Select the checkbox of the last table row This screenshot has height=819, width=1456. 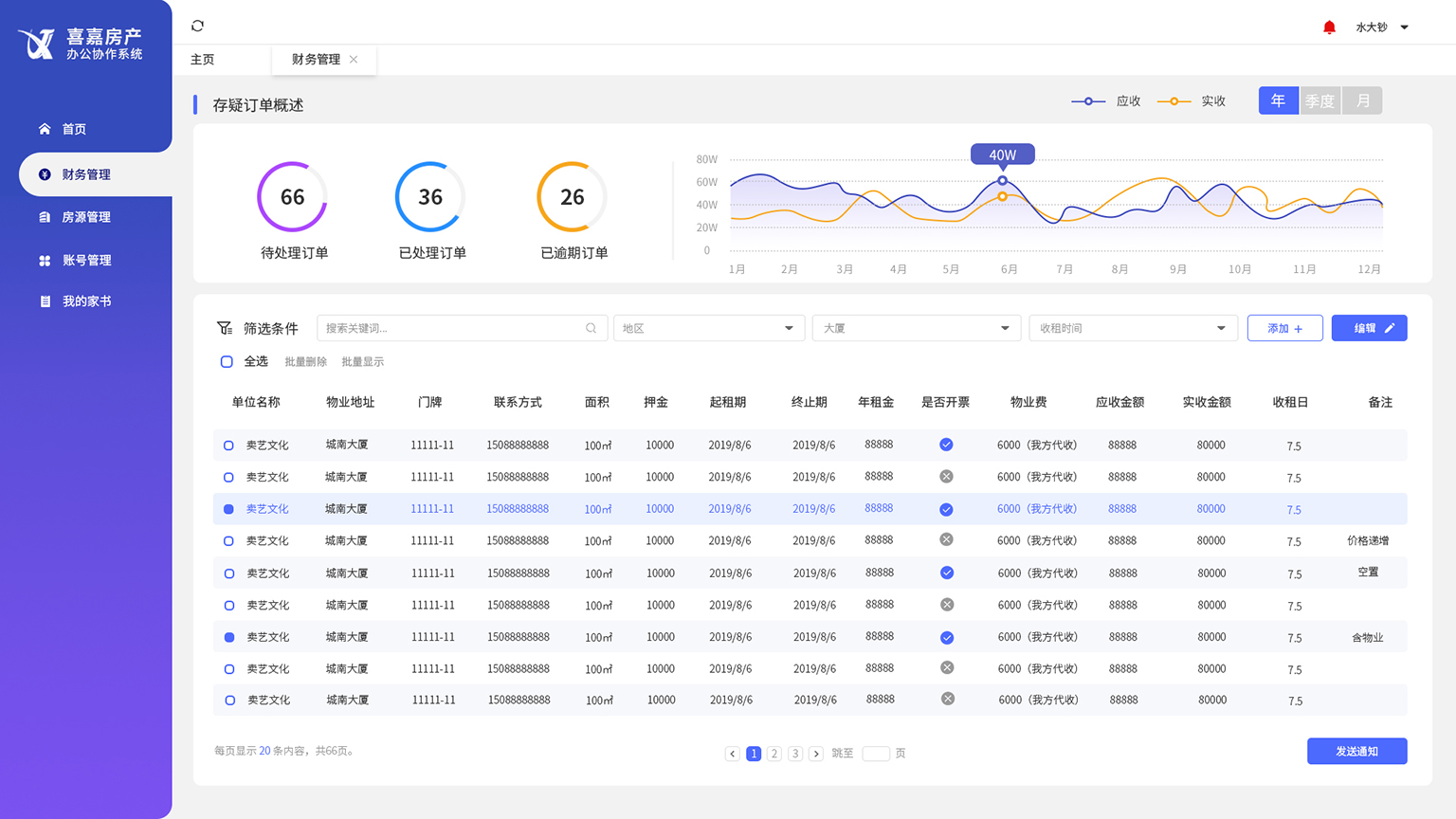[x=229, y=701]
